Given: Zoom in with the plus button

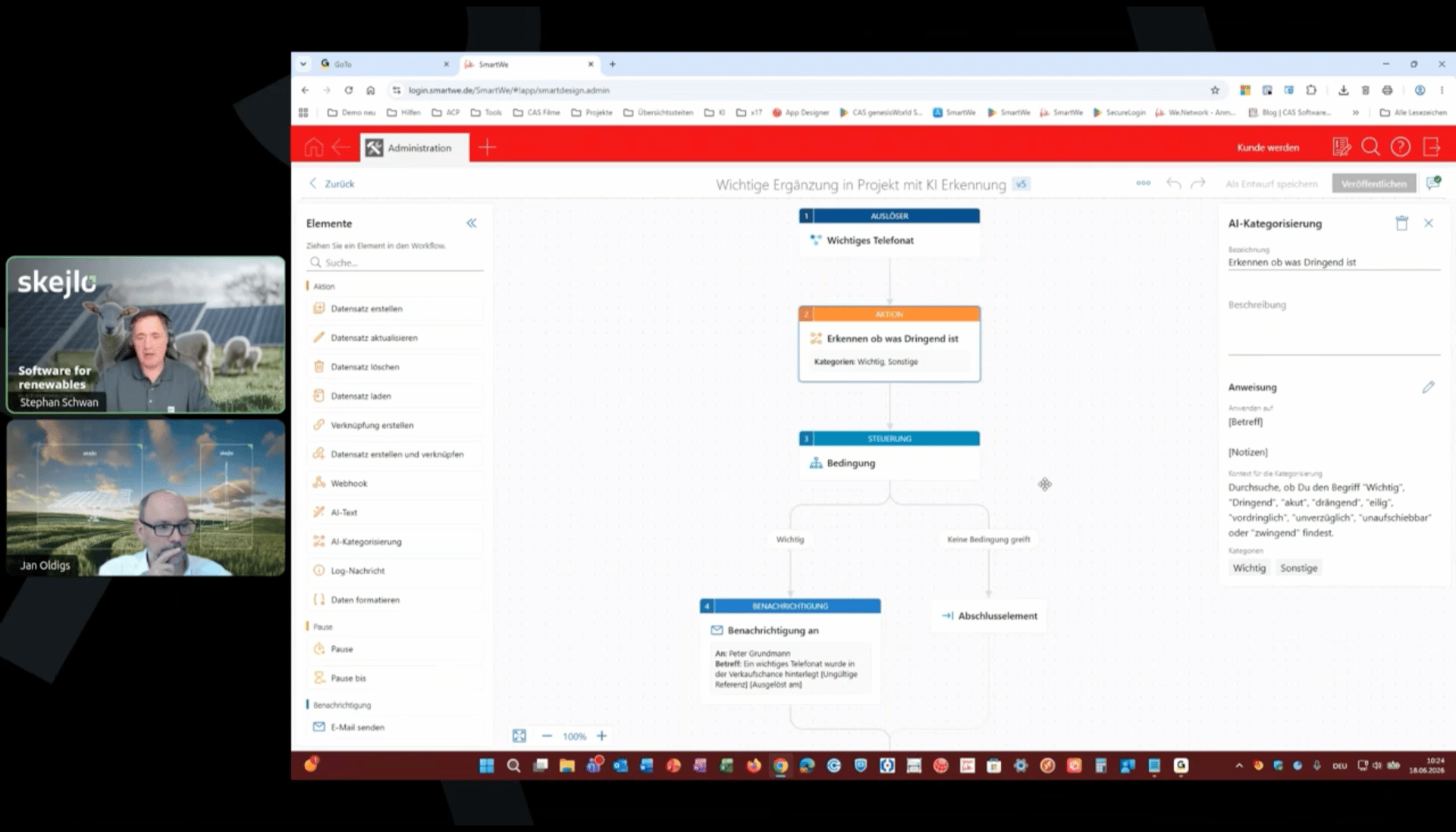Looking at the screenshot, I should [601, 736].
